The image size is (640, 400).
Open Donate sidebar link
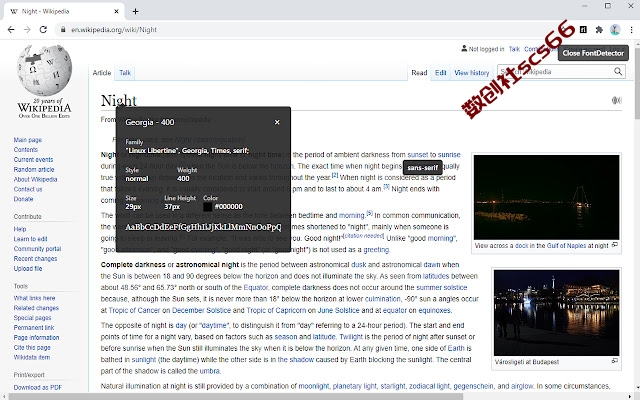(x=23, y=199)
